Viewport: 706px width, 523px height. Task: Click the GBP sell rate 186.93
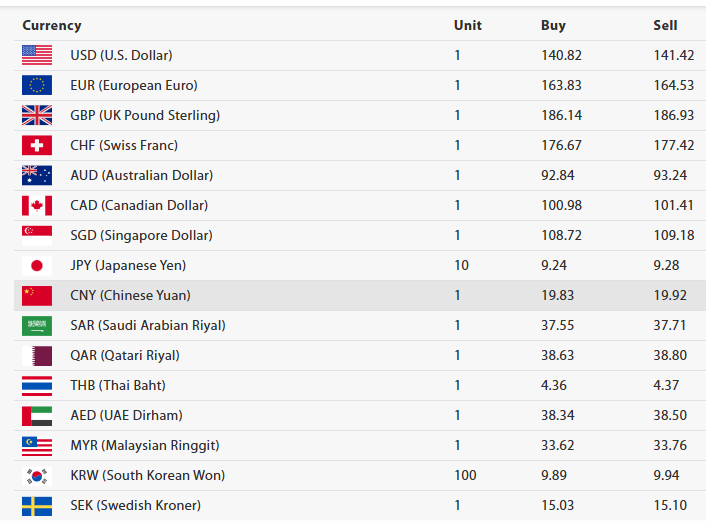click(x=673, y=116)
